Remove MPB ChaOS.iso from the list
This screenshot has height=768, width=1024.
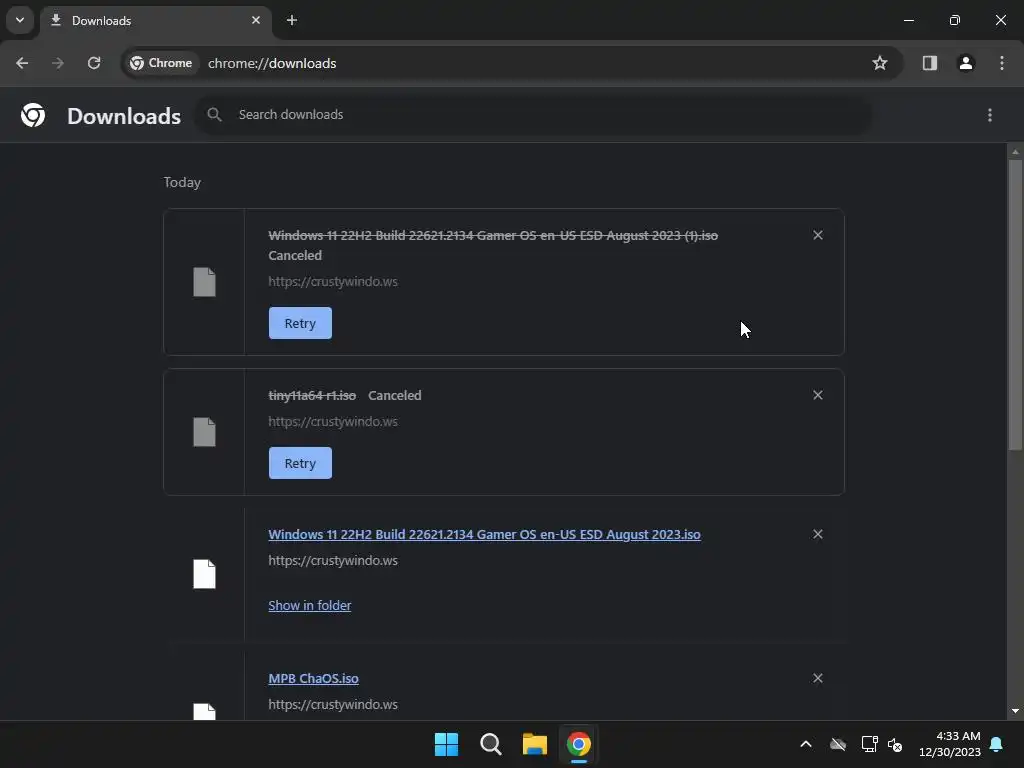818,678
